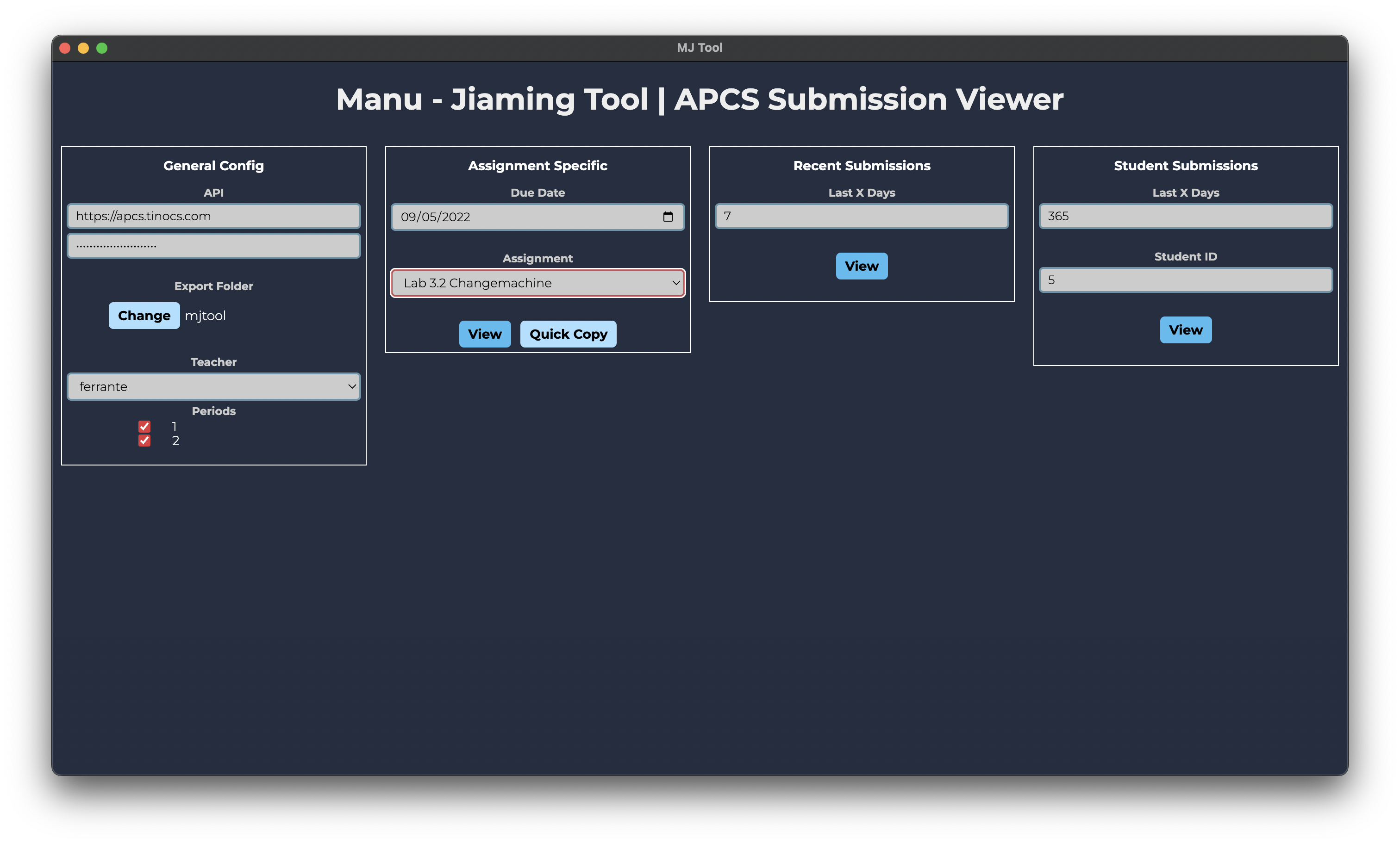The width and height of the screenshot is (1400, 844).
Task: Expand the Assignment dropdown Lab 3.2 Changemachine
Action: [x=537, y=283]
